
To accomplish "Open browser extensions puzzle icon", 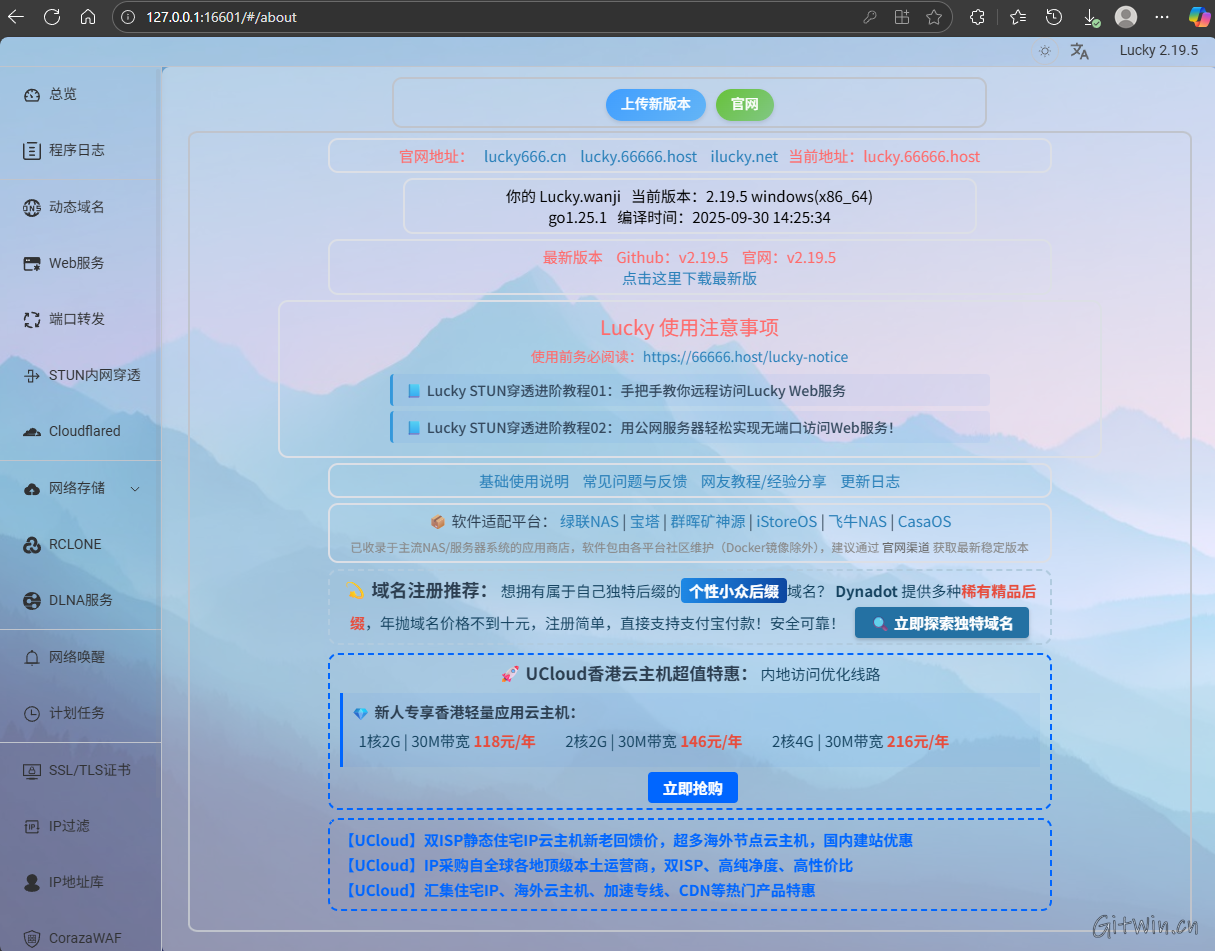I will click(x=978, y=17).
